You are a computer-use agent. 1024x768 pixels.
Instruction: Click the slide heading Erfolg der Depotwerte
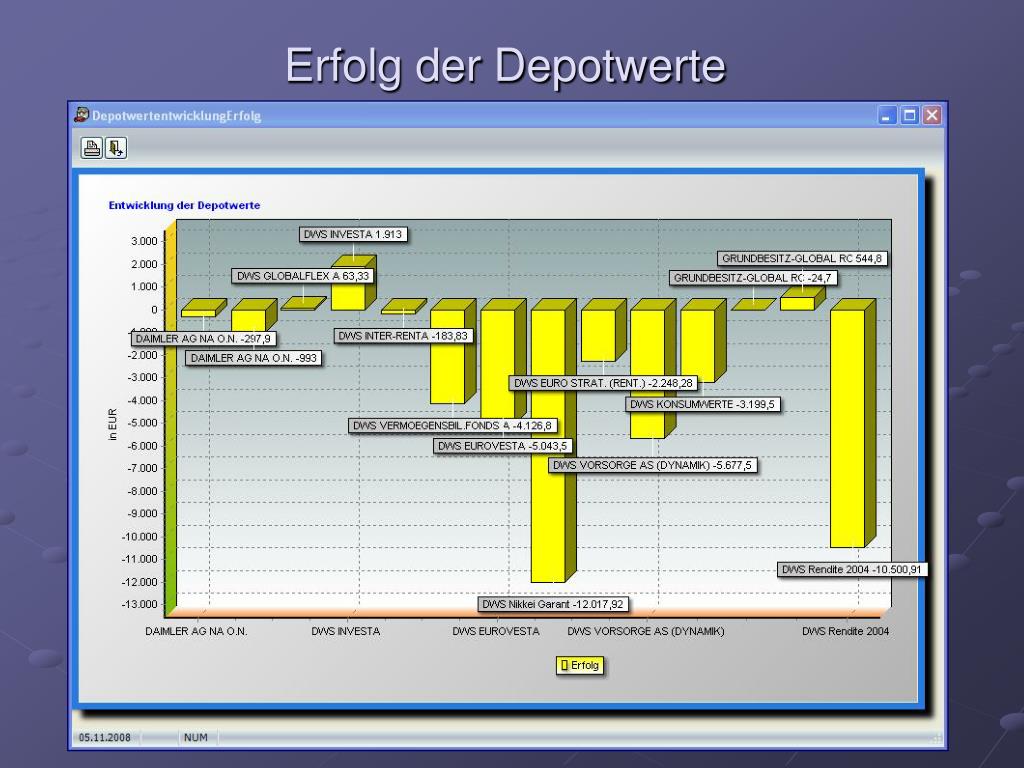click(x=505, y=65)
